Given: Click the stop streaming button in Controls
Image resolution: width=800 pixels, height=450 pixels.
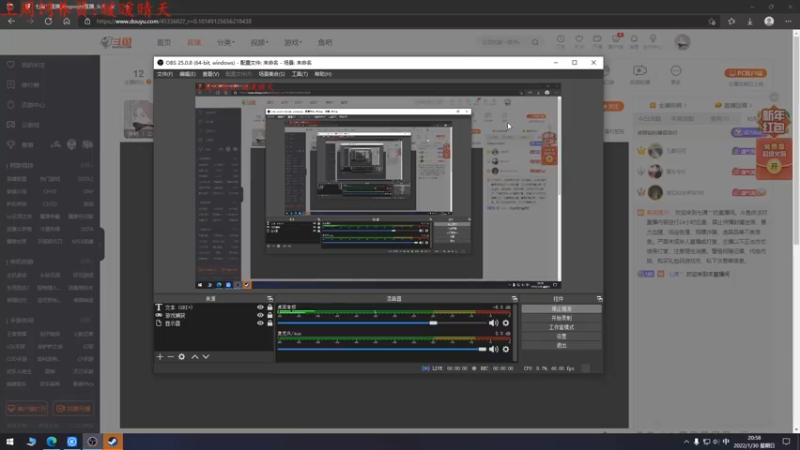Looking at the screenshot, I should tap(561, 309).
